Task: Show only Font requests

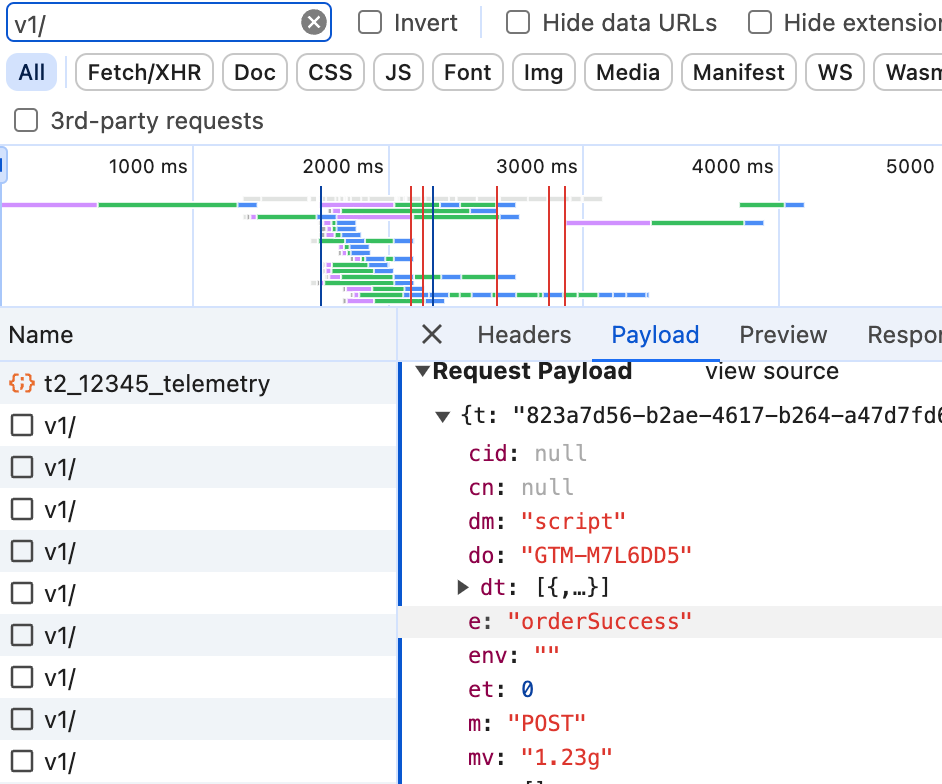Action: tap(467, 72)
